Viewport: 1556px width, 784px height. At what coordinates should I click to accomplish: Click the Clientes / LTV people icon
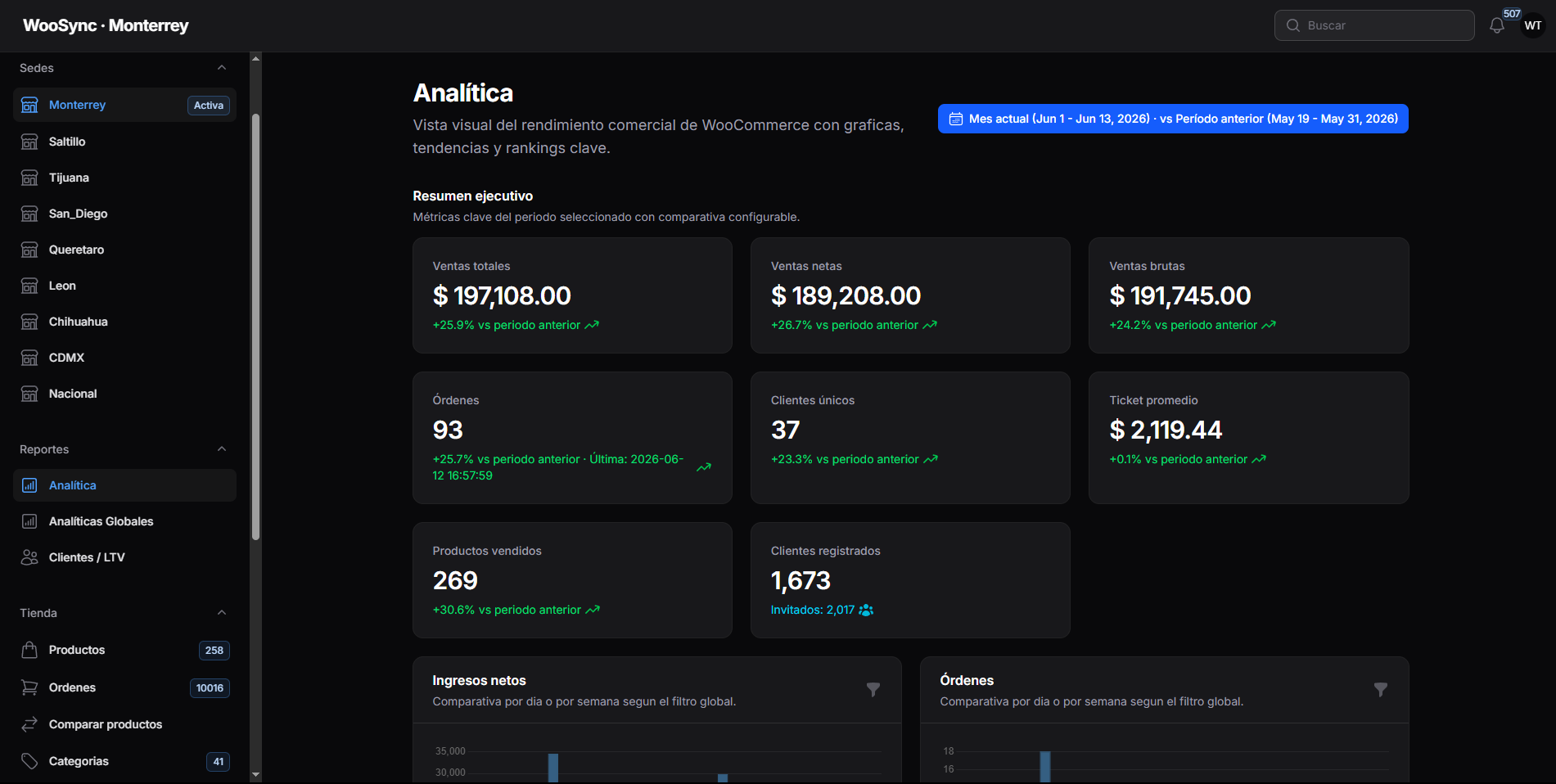29,557
